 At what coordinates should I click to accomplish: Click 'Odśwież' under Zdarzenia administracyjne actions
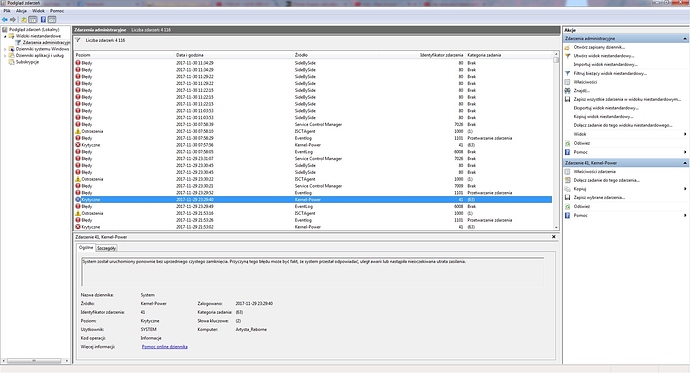coord(581,143)
